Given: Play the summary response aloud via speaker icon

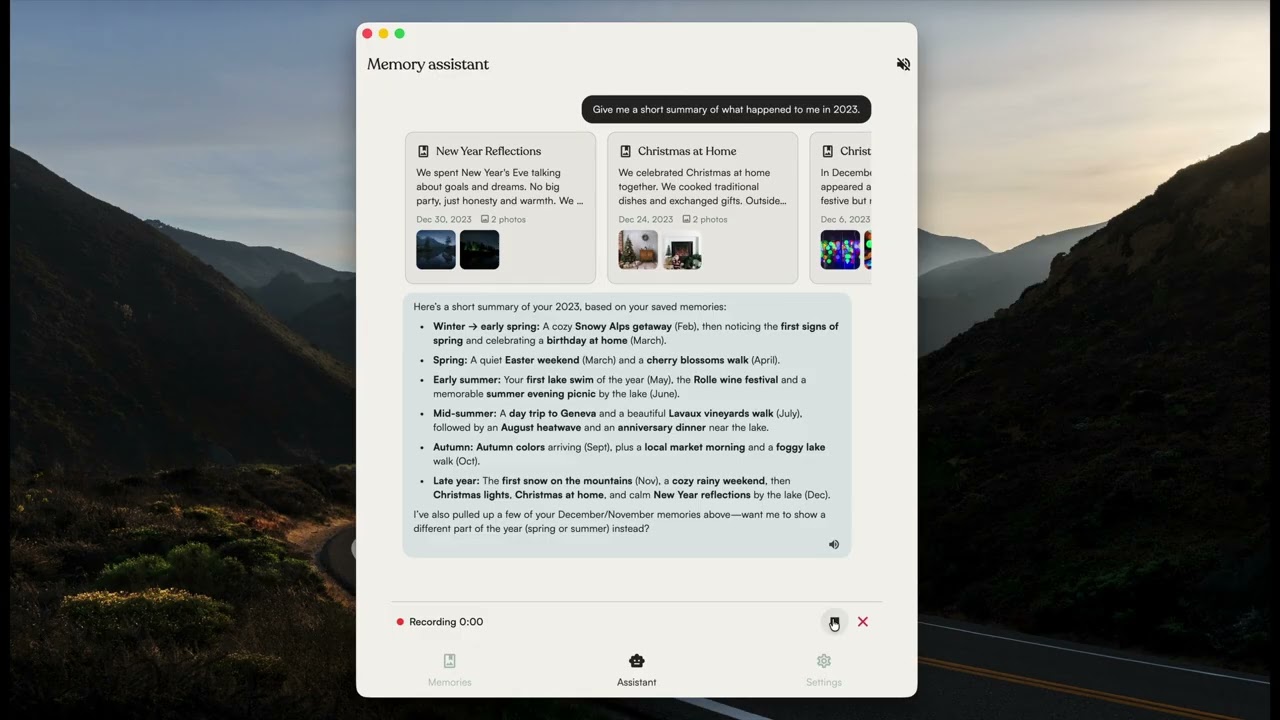Looking at the screenshot, I should pyautogui.click(x=834, y=545).
